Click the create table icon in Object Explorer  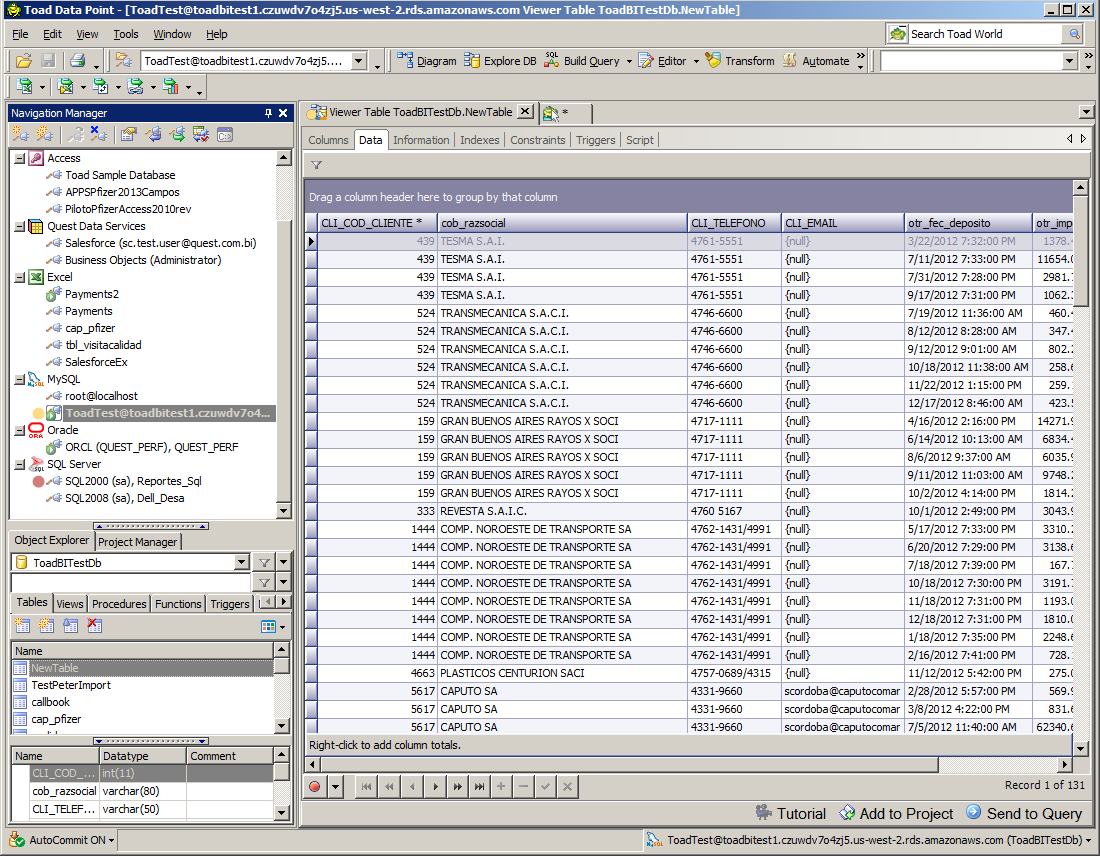(22, 626)
